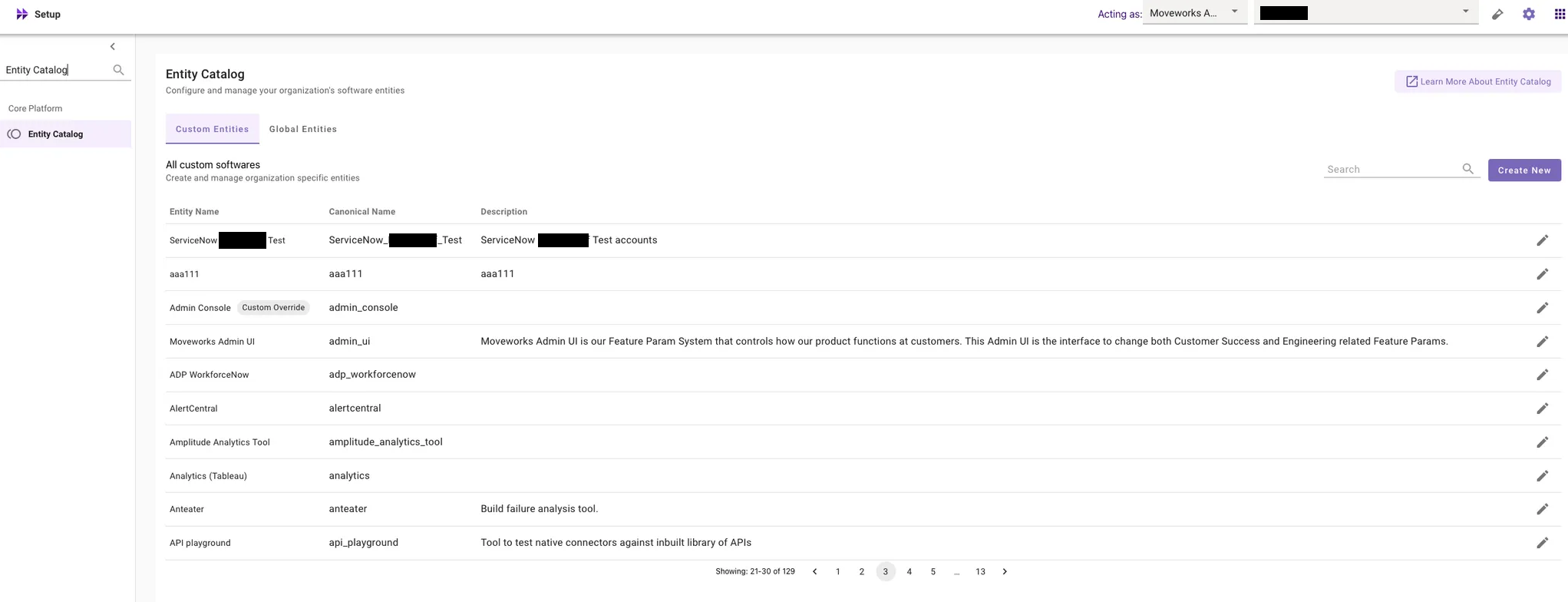Switch to the Custom Entities tab

[x=213, y=129]
